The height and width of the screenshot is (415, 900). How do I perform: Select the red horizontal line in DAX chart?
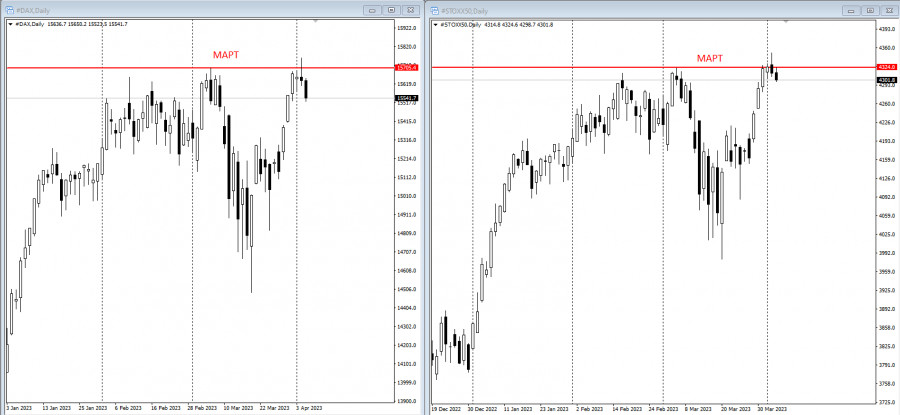(x=201, y=68)
